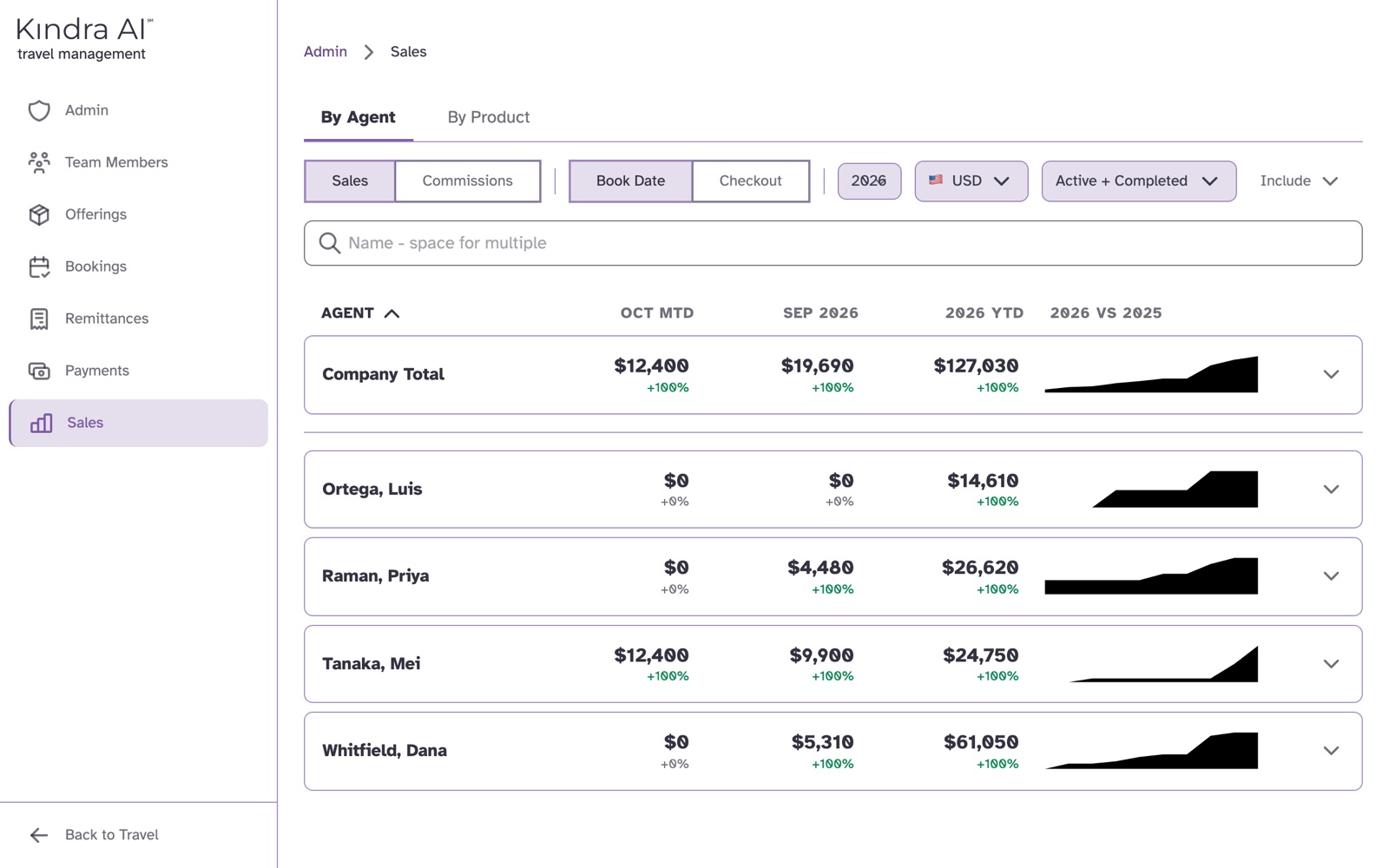The image size is (1389, 868).
Task: Open the Admin shield icon in sidebar
Action: coord(39,110)
